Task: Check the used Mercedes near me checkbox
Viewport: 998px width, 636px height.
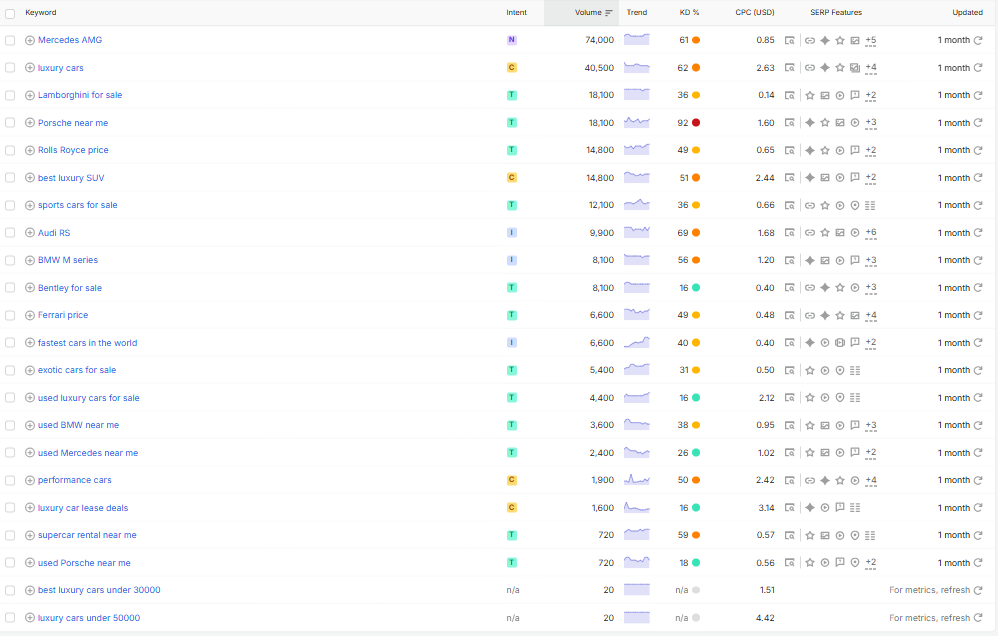Action: click(10, 453)
